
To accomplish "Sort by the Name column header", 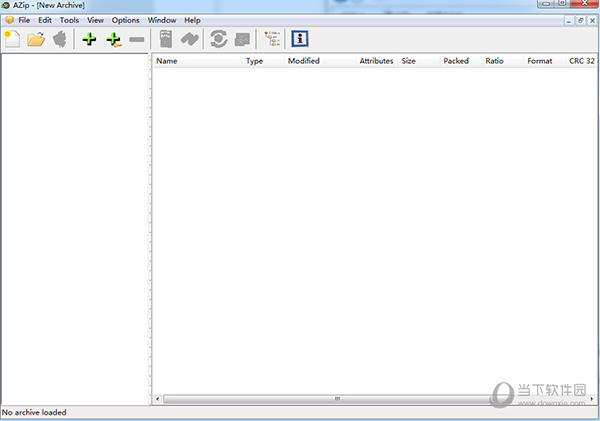I will tap(198, 61).
